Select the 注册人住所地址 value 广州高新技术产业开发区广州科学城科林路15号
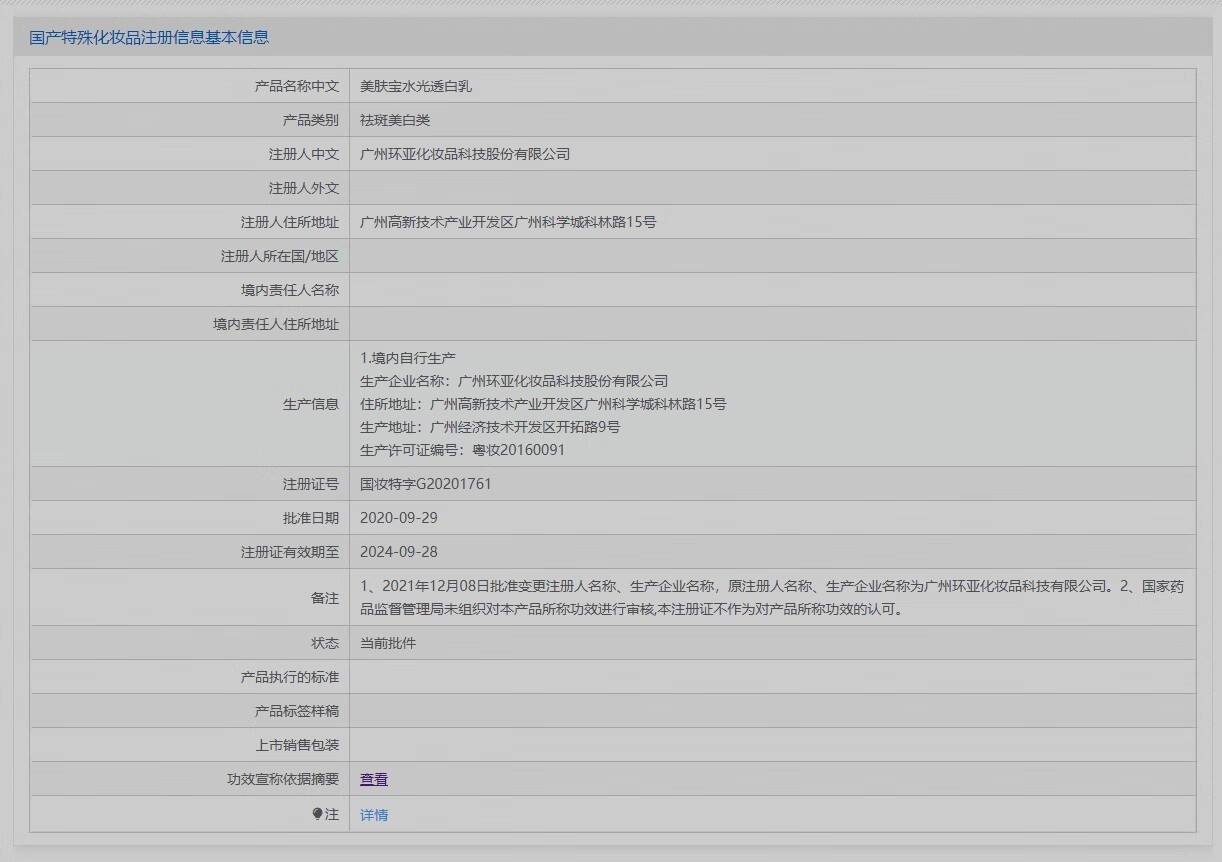 [508, 222]
